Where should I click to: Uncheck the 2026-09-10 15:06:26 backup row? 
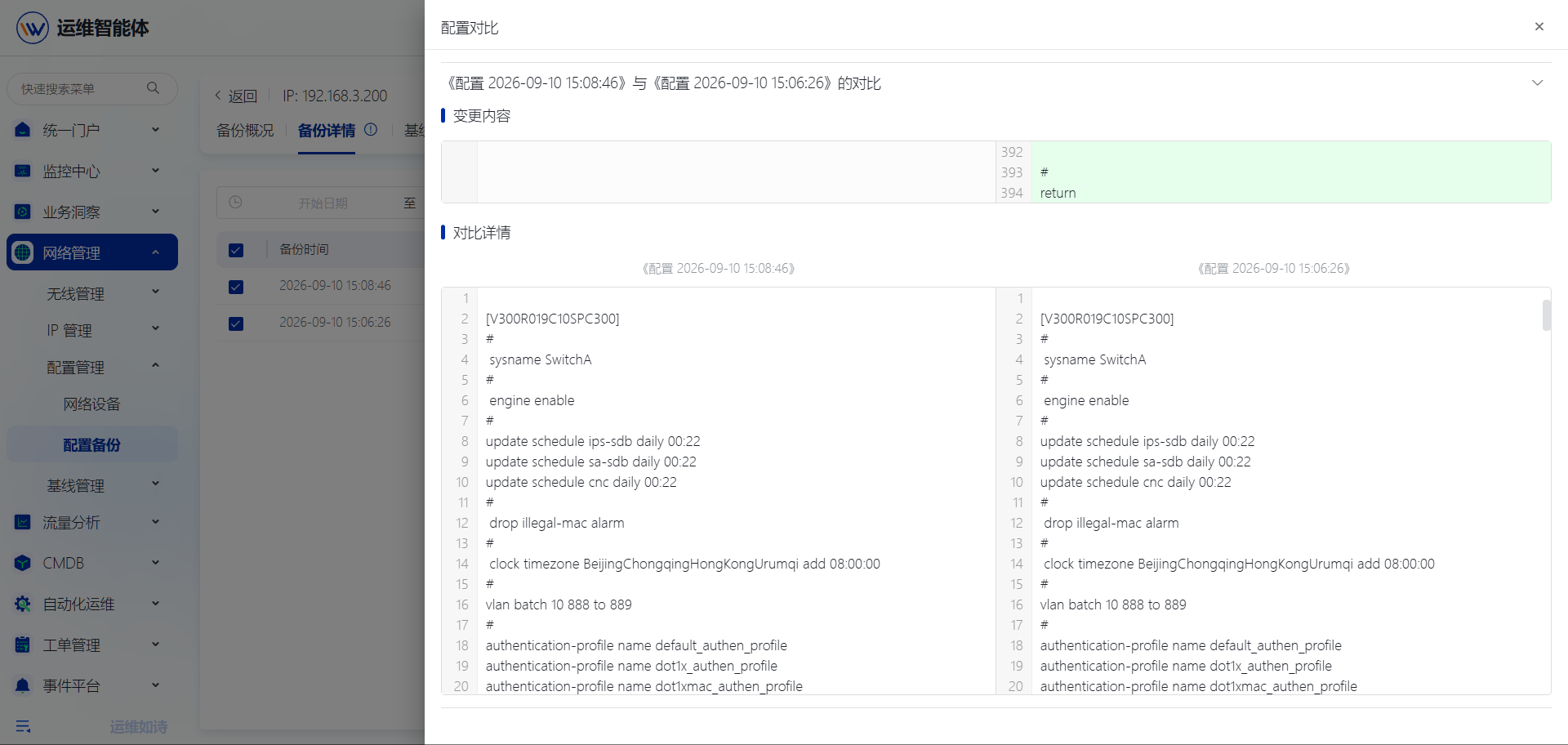pos(236,323)
